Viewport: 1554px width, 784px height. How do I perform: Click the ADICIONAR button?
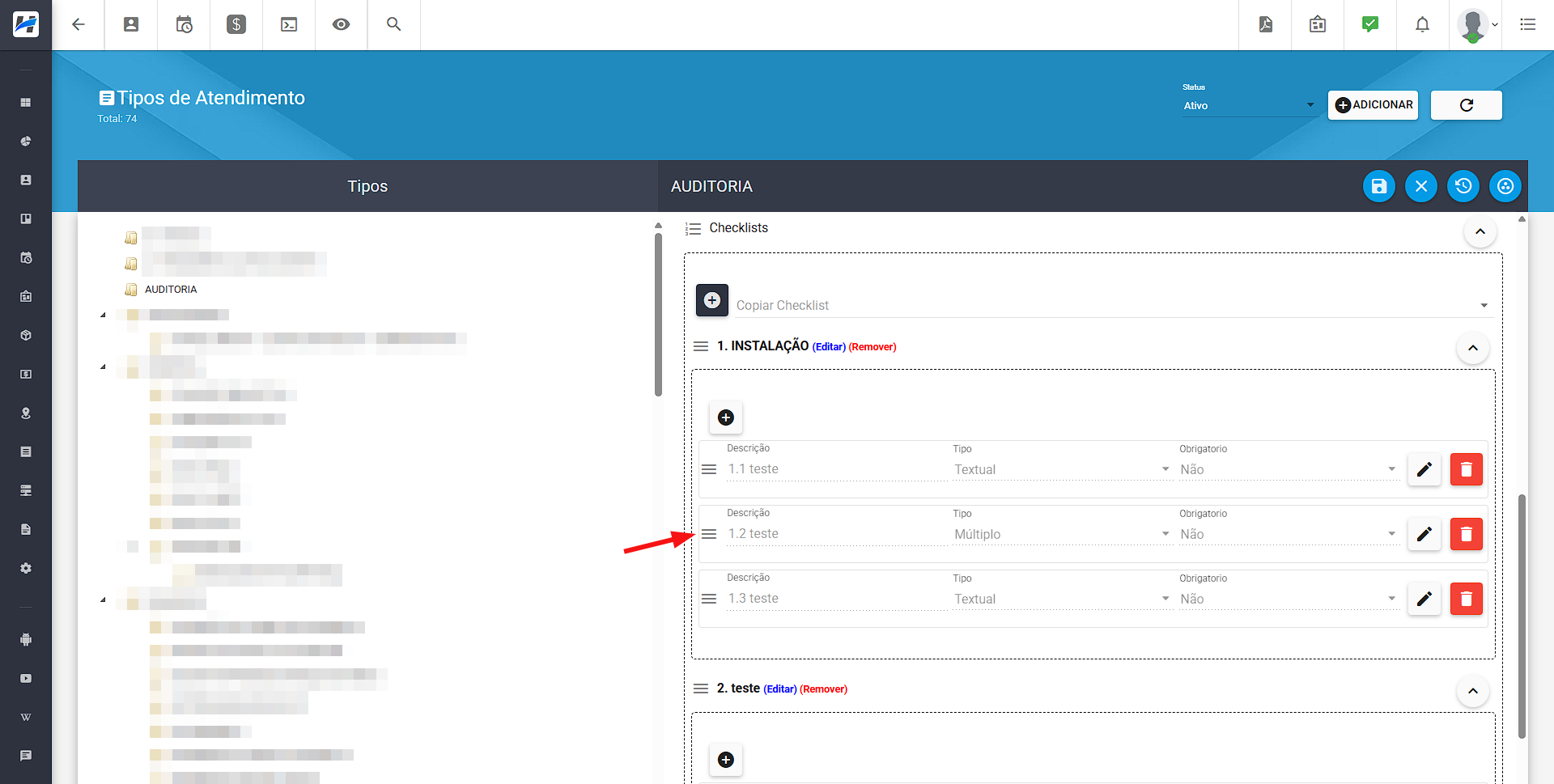point(1374,105)
